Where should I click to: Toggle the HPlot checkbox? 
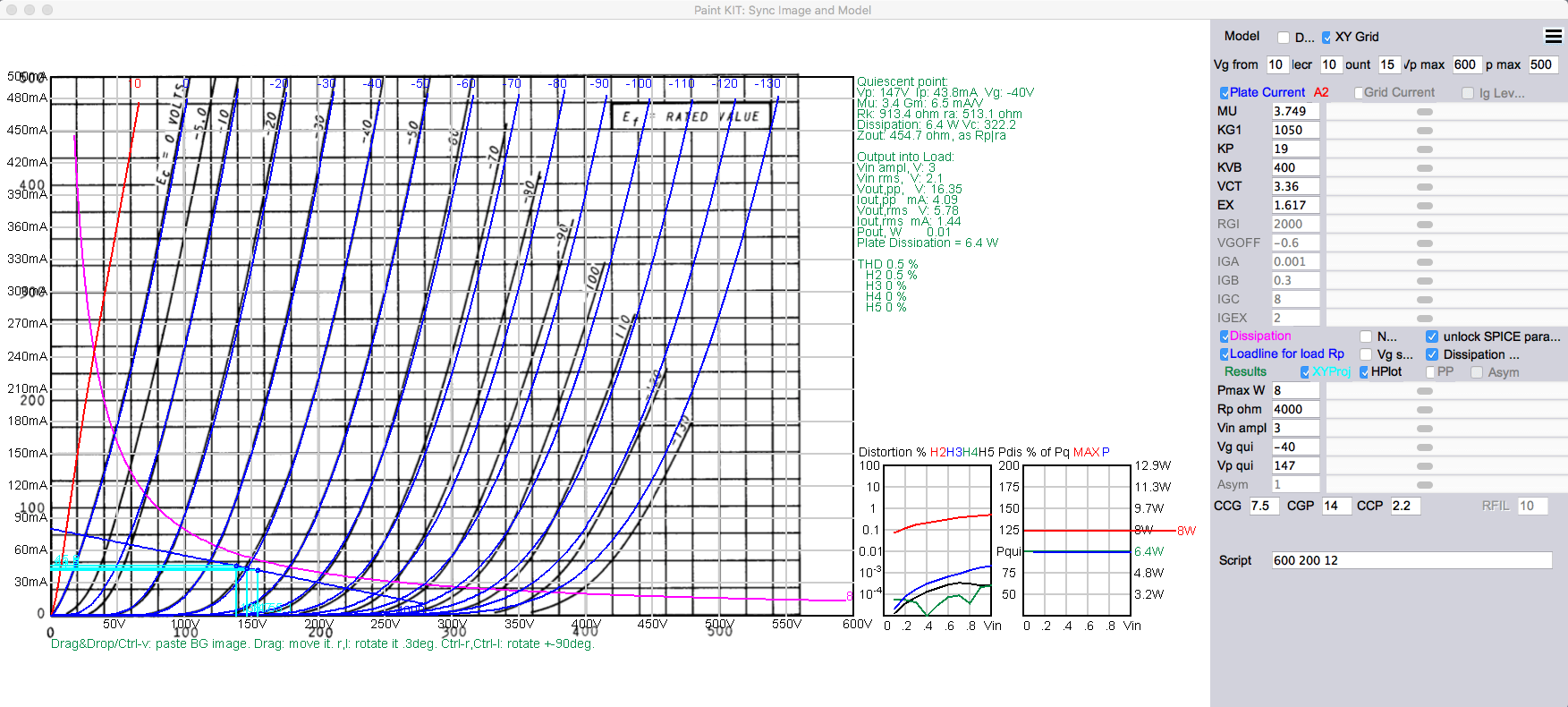pyautogui.click(x=1364, y=372)
